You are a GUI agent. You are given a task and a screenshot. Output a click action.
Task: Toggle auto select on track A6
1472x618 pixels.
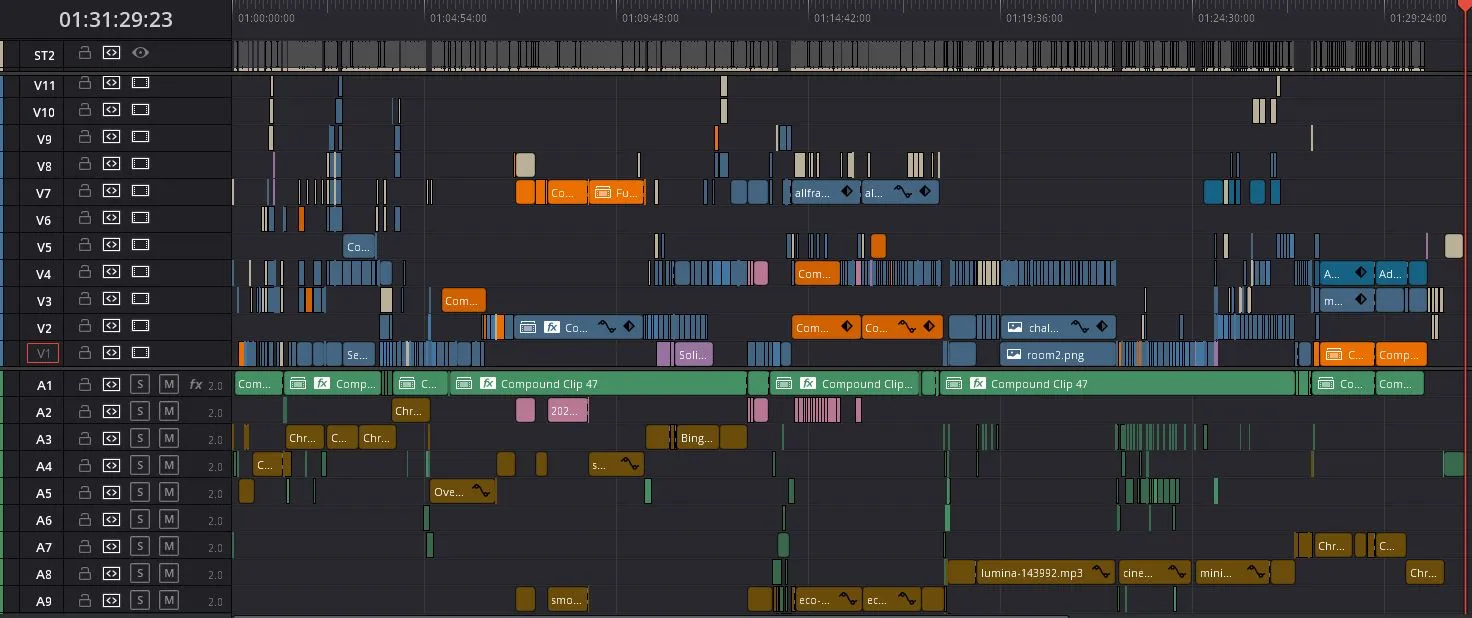pos(111,518)
